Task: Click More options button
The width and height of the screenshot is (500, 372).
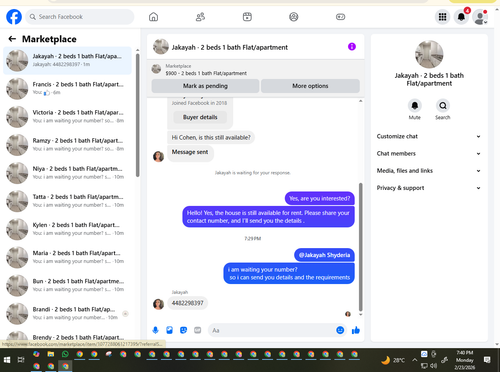Action: pyautogui.click(x=310, y=86)
